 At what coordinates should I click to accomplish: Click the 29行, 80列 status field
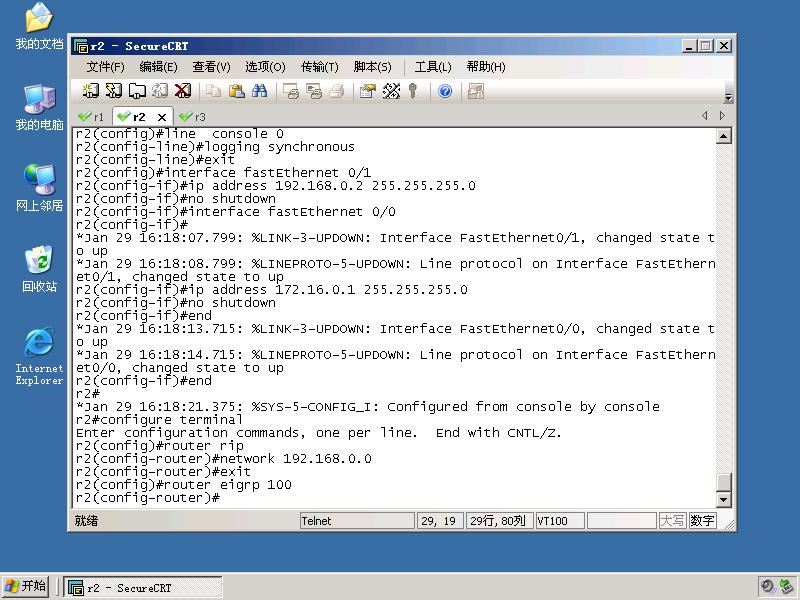[x=499, y=521]
